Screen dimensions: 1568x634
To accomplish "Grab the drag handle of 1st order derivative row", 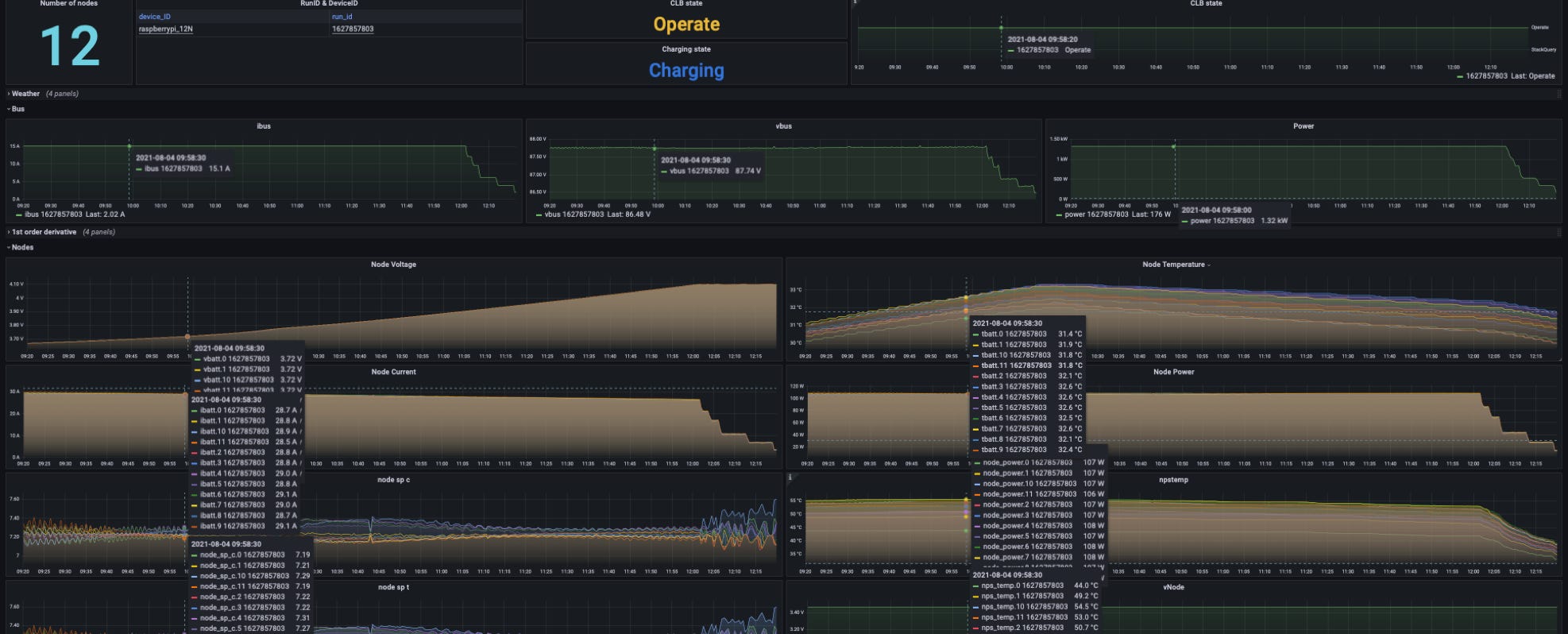I will (1558, 232).
